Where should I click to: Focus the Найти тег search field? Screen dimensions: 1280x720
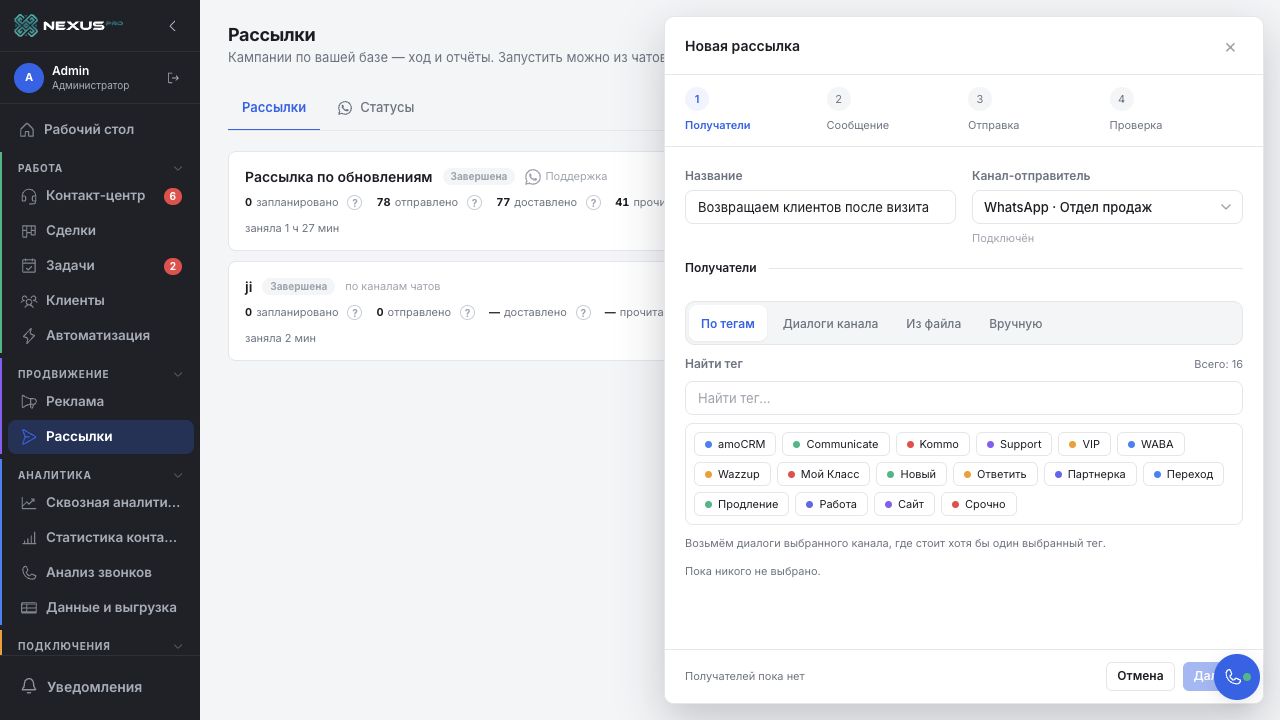point(964,398)
